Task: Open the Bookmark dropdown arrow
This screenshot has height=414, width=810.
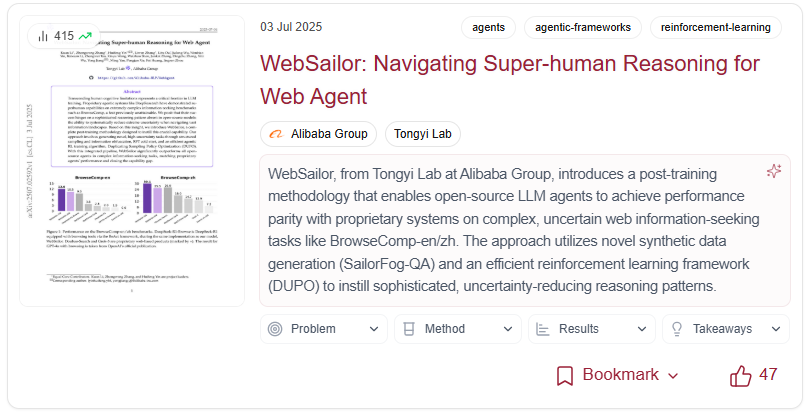Action: pyautogui.click(x=673, y=376)
